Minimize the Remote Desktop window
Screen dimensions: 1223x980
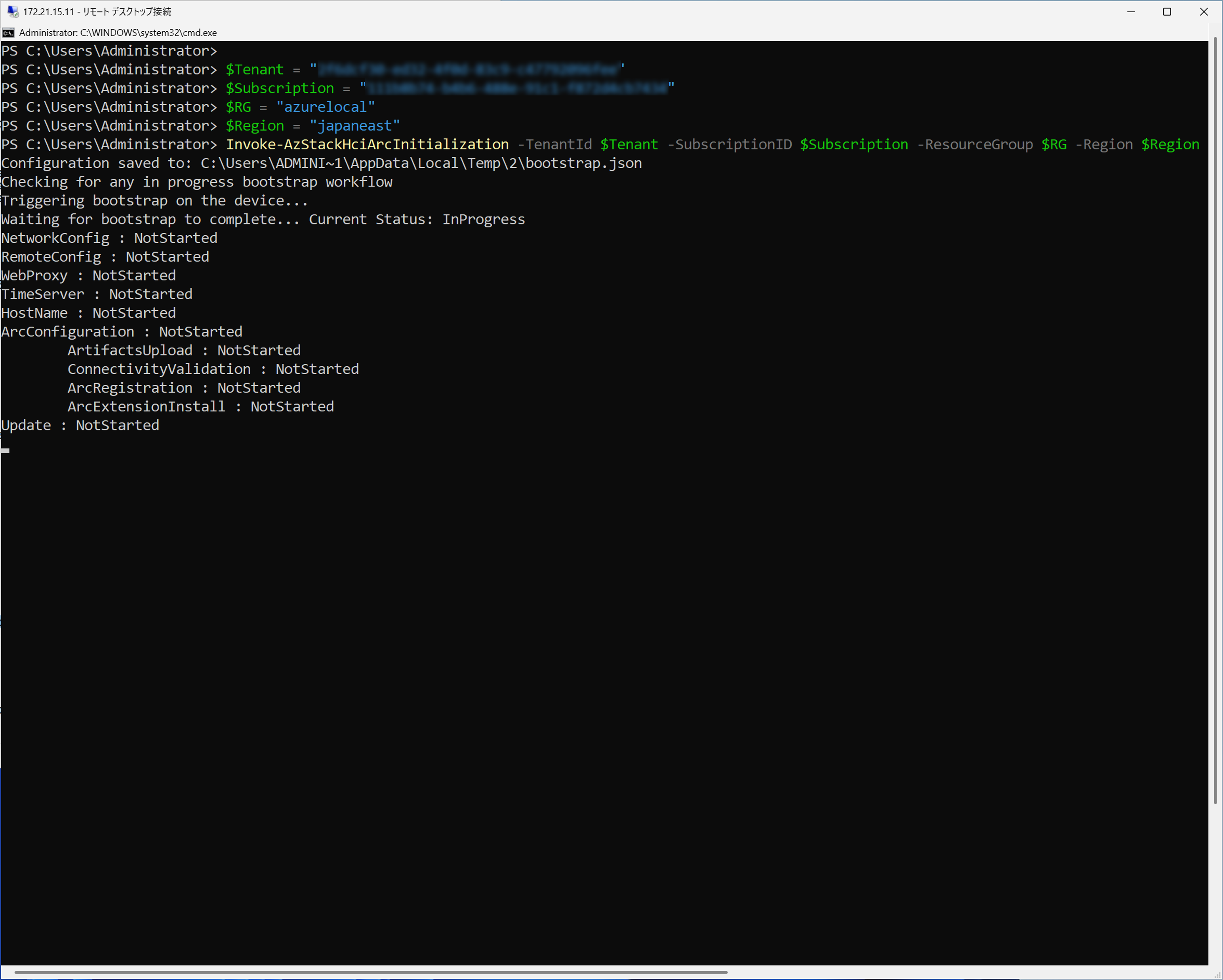pyautogui.click(x=1131, y=11)
